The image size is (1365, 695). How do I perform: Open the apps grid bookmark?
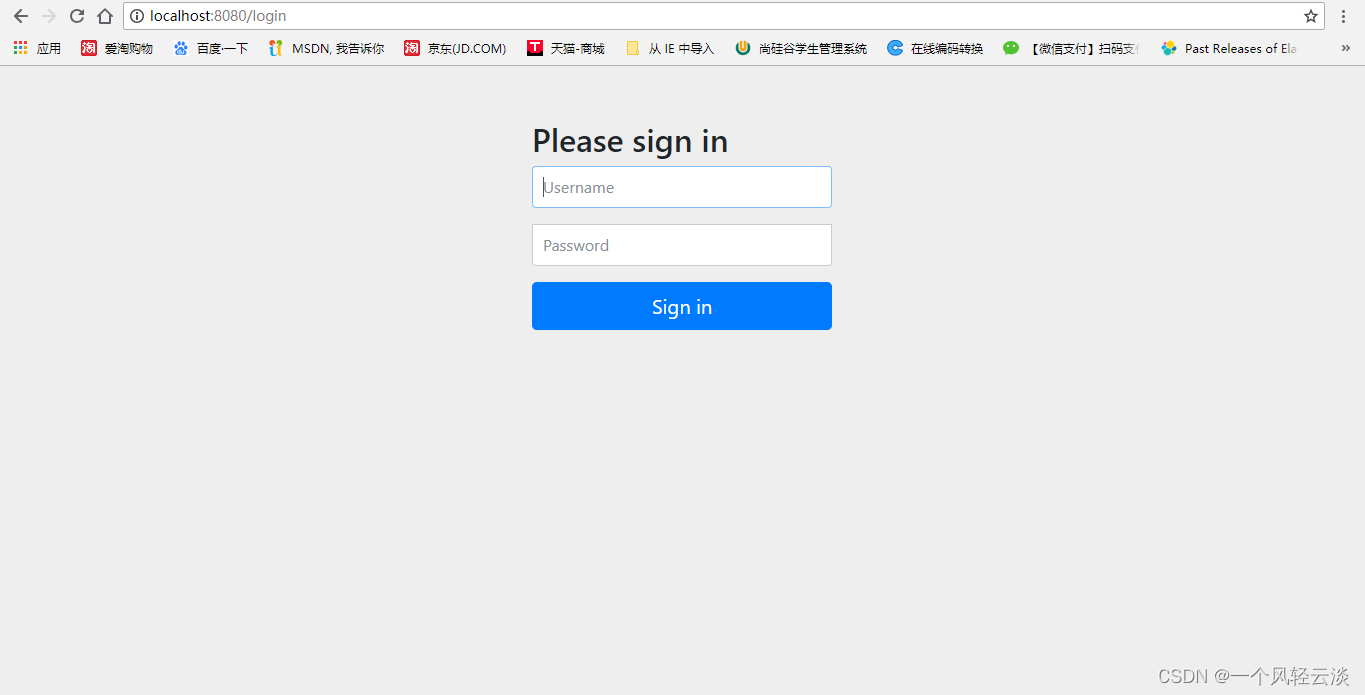click(37, 48)
